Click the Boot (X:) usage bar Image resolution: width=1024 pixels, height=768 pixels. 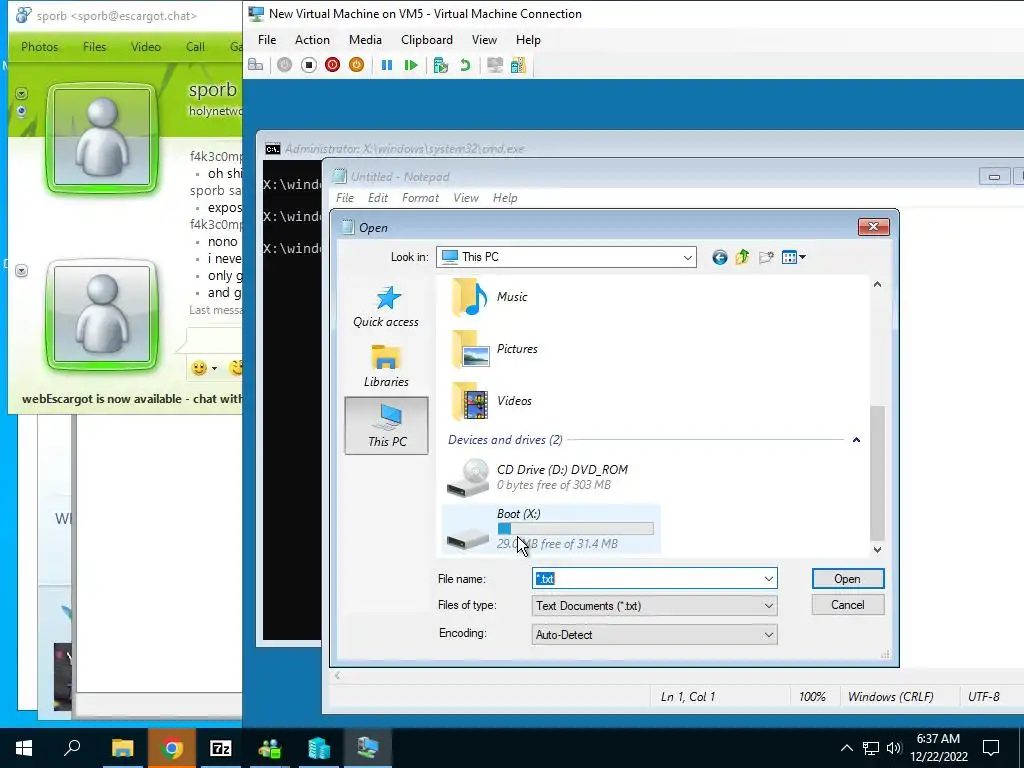pyautogui.click(x=575, y=528)
